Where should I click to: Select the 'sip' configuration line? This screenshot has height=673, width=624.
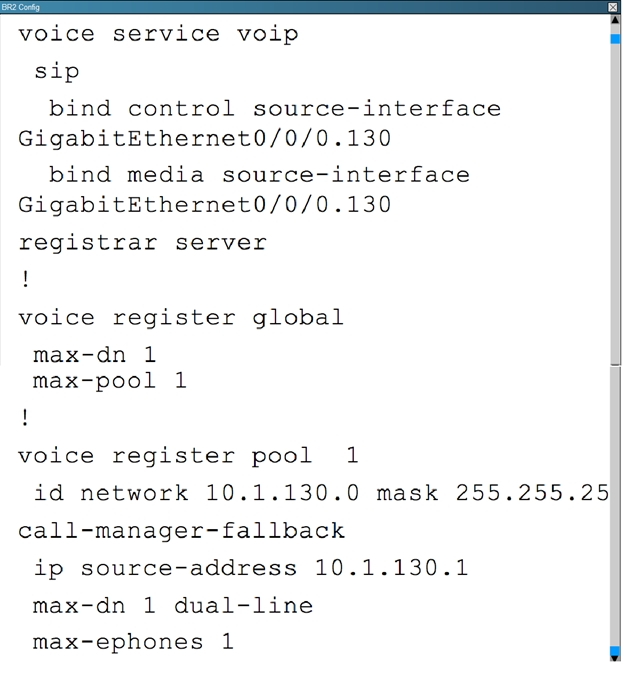[x=57, y=71]
